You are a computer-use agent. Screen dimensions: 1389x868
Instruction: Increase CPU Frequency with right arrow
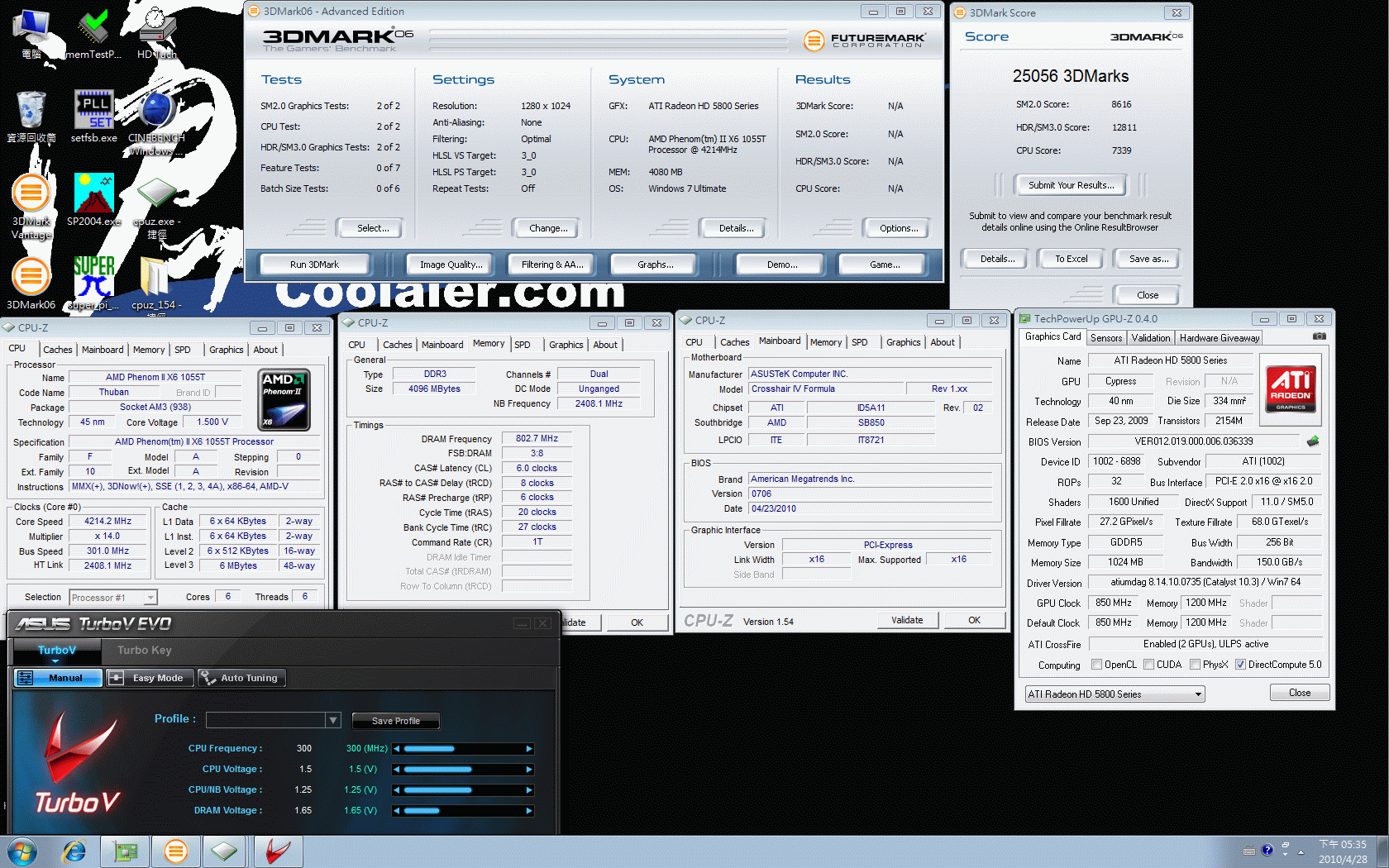[x=529, y=749]
